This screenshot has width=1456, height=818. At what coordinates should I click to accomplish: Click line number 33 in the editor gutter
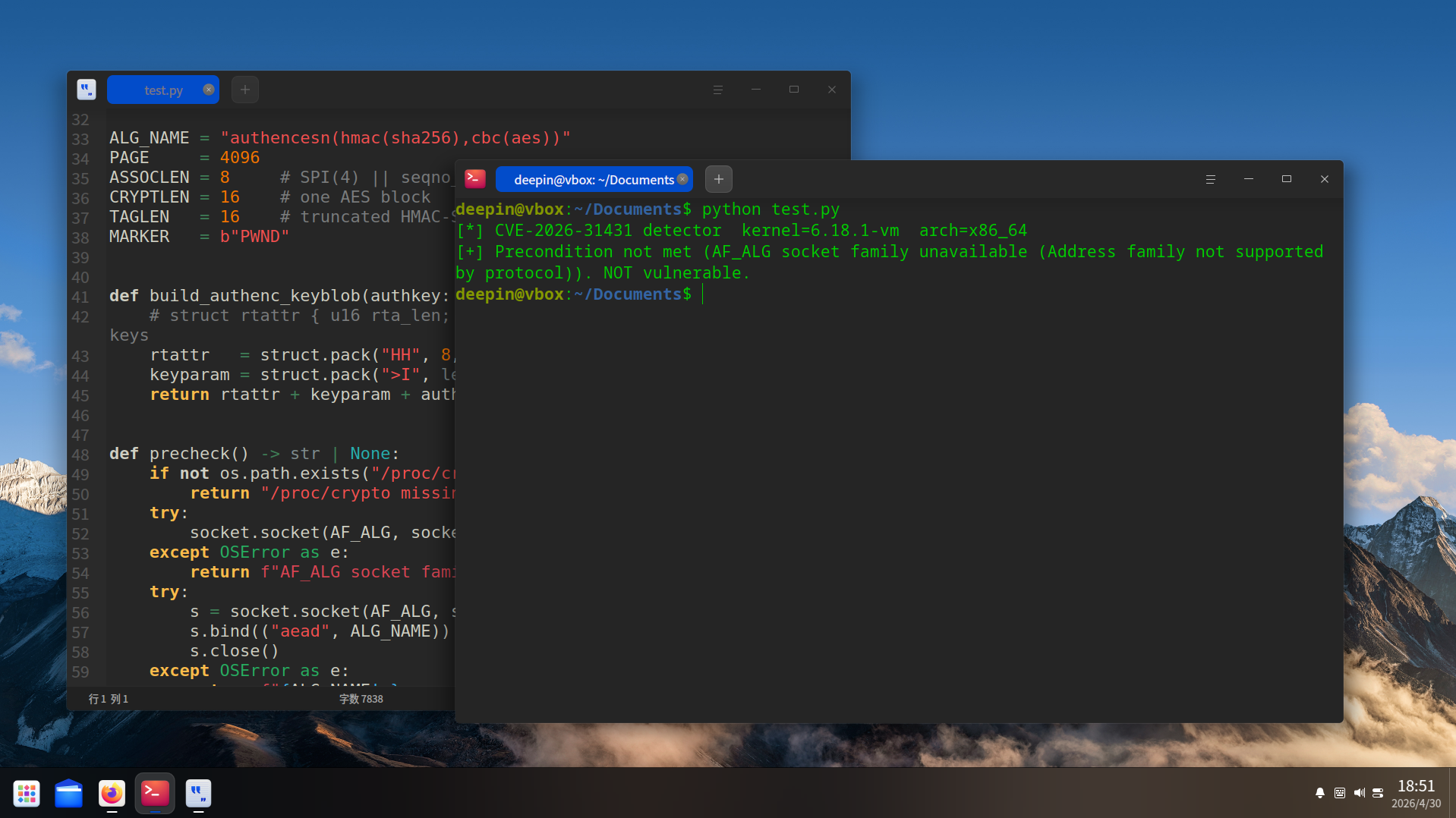tap(80, 140)
